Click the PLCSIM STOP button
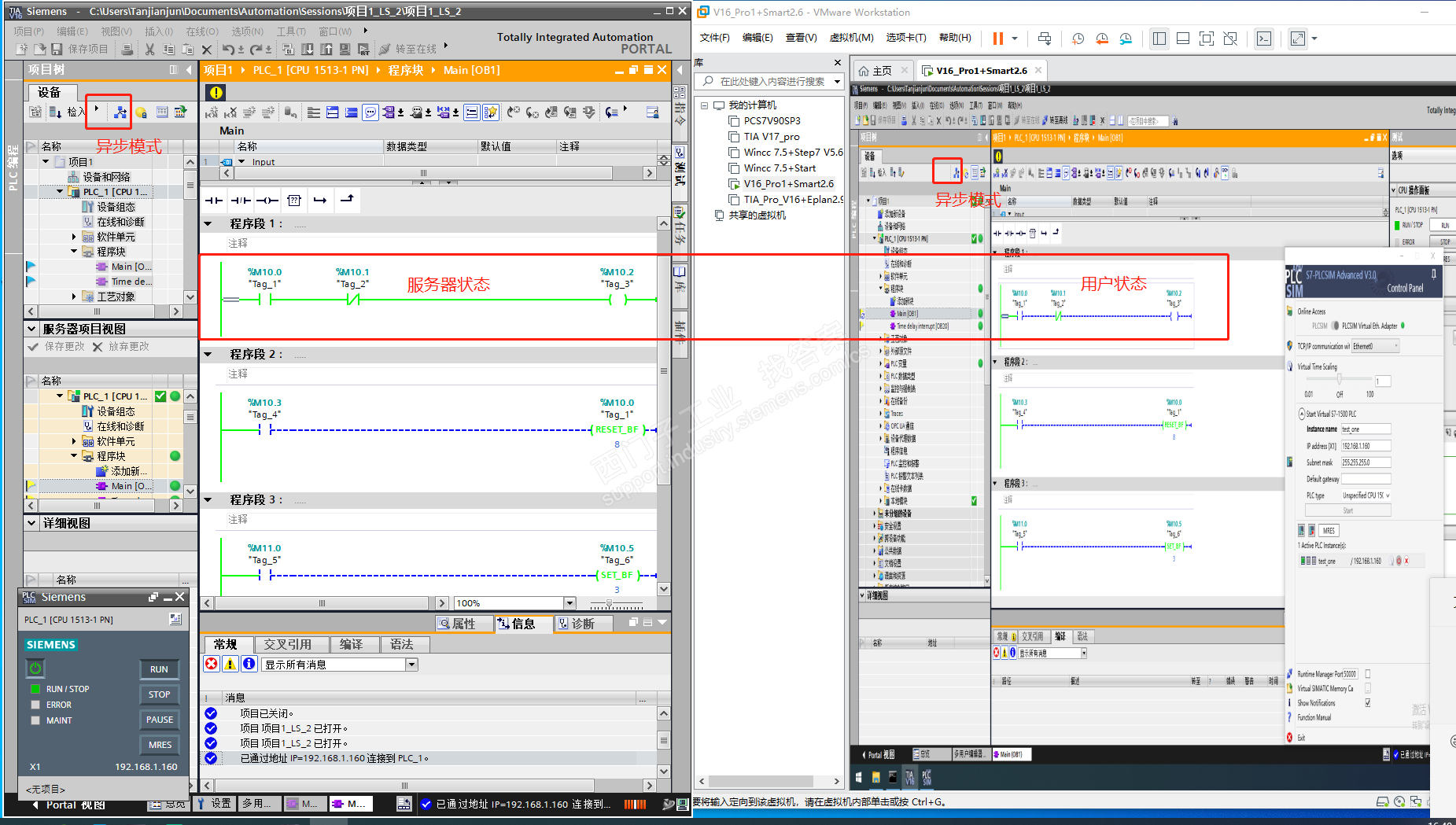 pos(159,694)
